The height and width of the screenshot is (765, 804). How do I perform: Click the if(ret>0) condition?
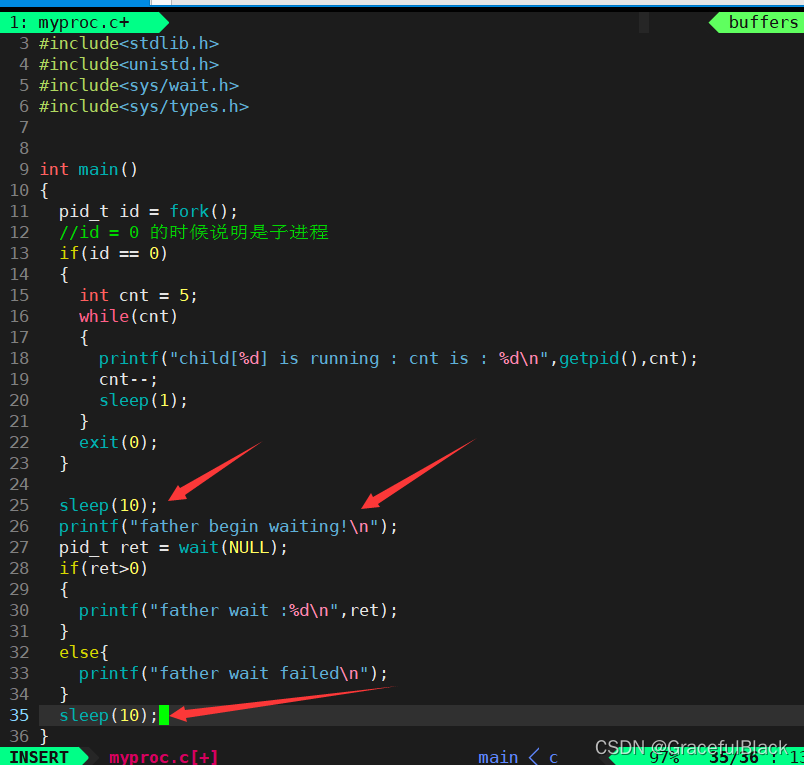pos(103,569)
